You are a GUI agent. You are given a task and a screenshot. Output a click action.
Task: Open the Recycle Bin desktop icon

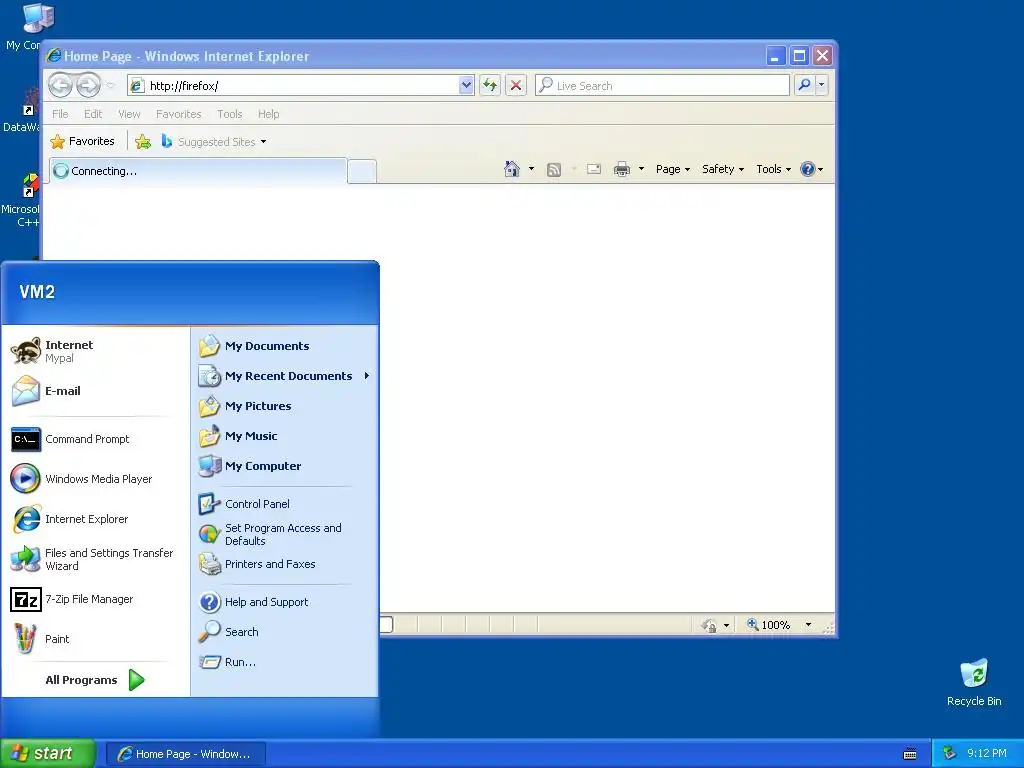coord(974,682)
